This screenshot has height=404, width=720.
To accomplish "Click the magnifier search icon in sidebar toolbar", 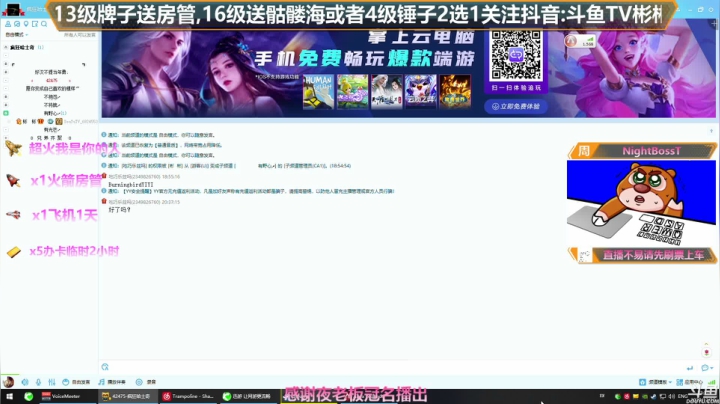I will click(x=44, y=24).
